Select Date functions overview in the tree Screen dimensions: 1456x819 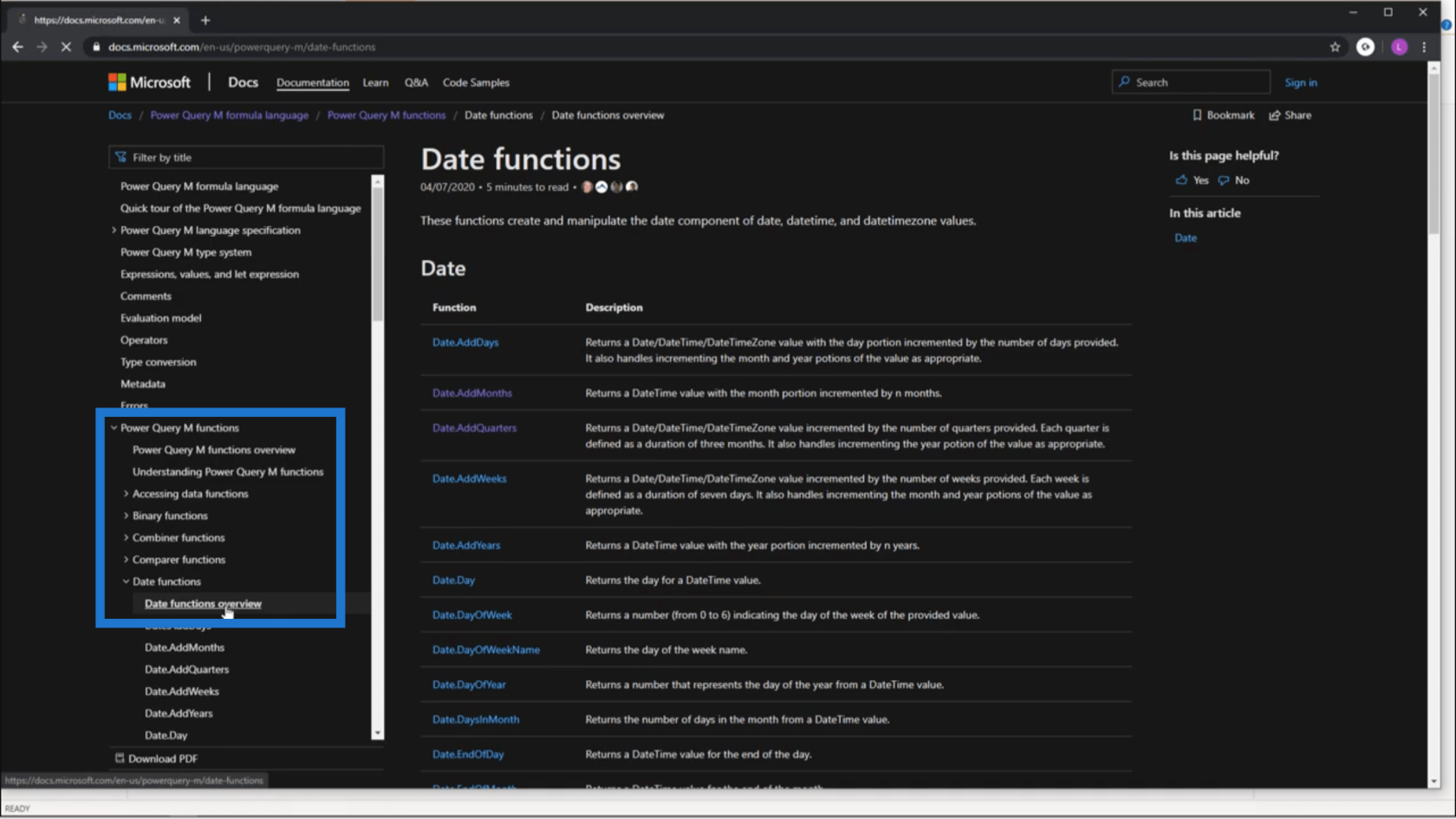tap(203, 604)
